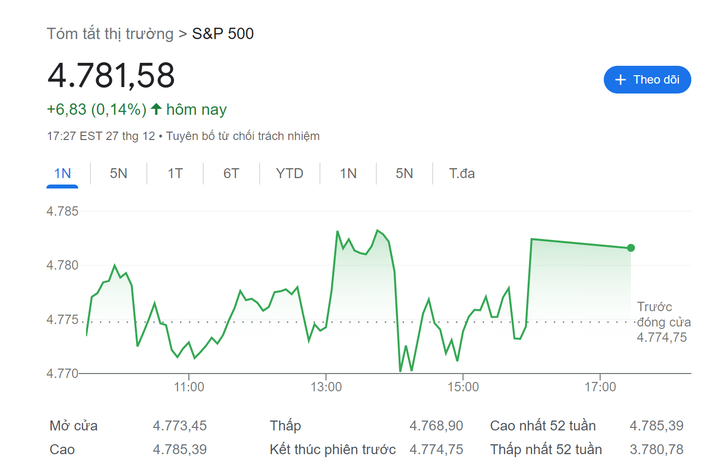The image size is (720, 469).
Task: Switch to the 5N tab beside 1T
Action: [118, 174]
